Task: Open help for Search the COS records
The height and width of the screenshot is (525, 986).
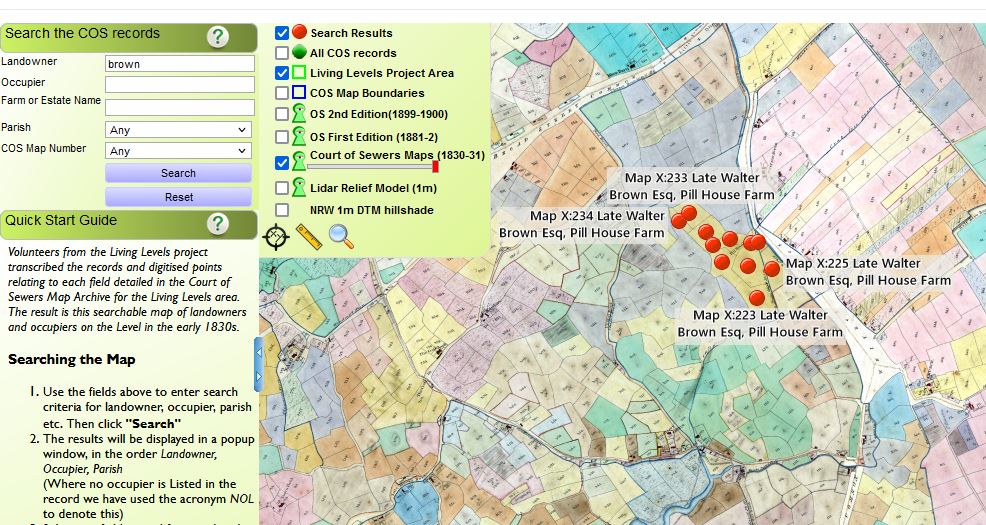Action: point(217,37)
